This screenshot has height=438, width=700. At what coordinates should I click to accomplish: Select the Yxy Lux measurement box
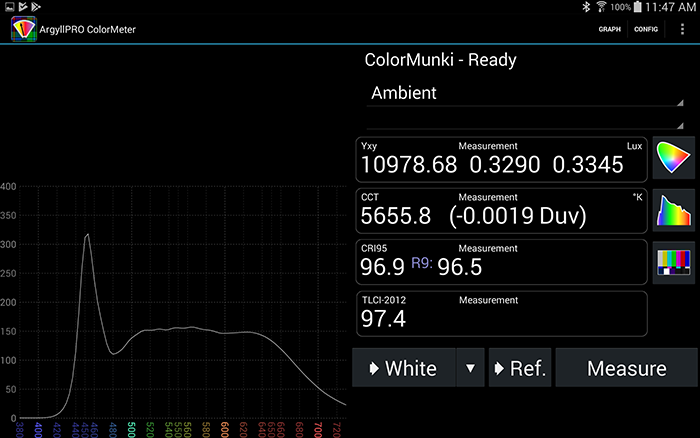(501, 159)
